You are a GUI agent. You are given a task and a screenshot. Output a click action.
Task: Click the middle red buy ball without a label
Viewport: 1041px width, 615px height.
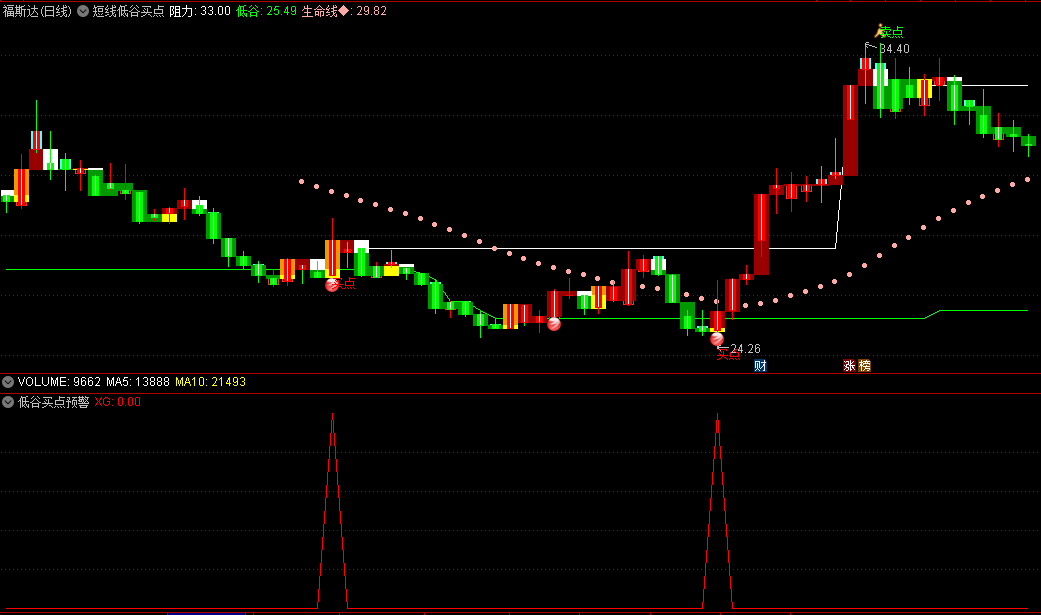pos(554,324)
